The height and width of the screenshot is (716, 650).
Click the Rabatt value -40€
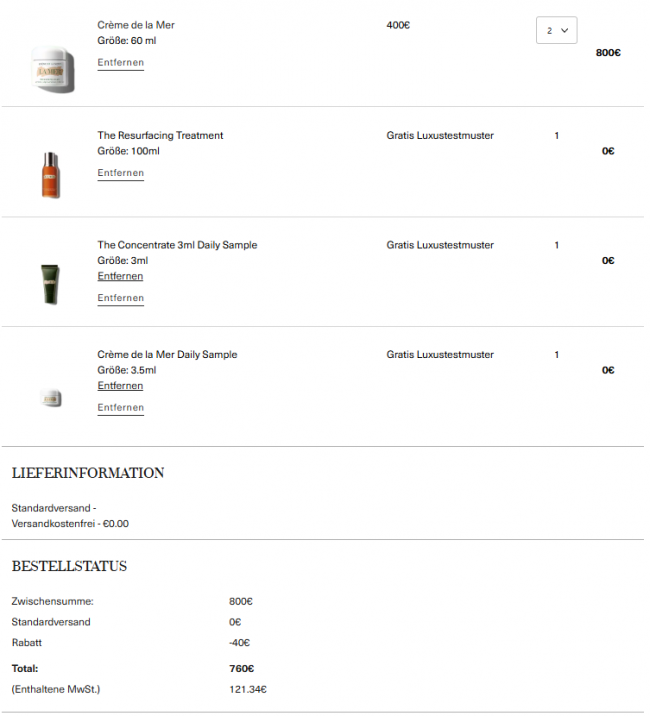click(239, 643)
